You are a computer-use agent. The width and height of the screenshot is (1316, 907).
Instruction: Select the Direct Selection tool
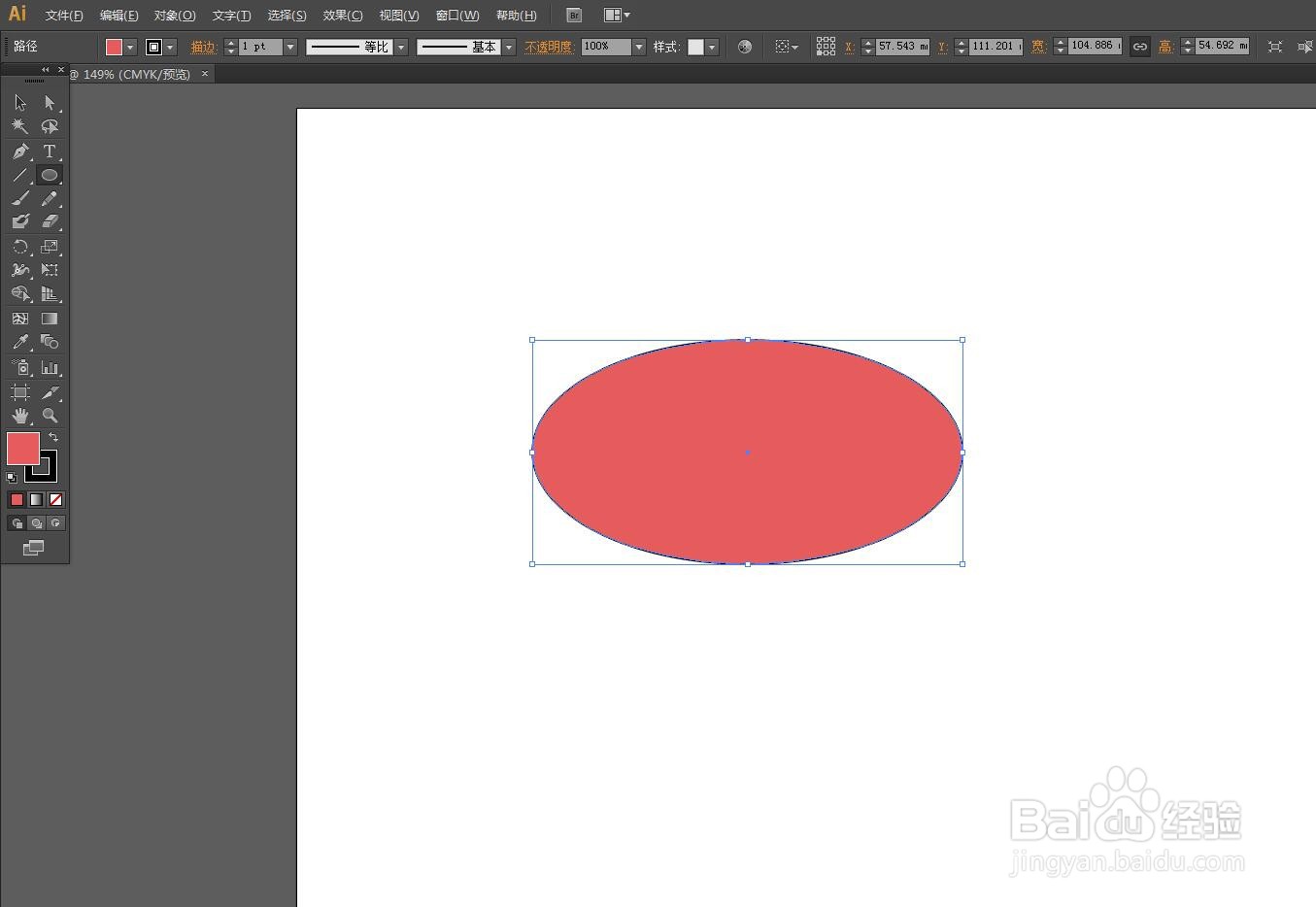point(50,103)
